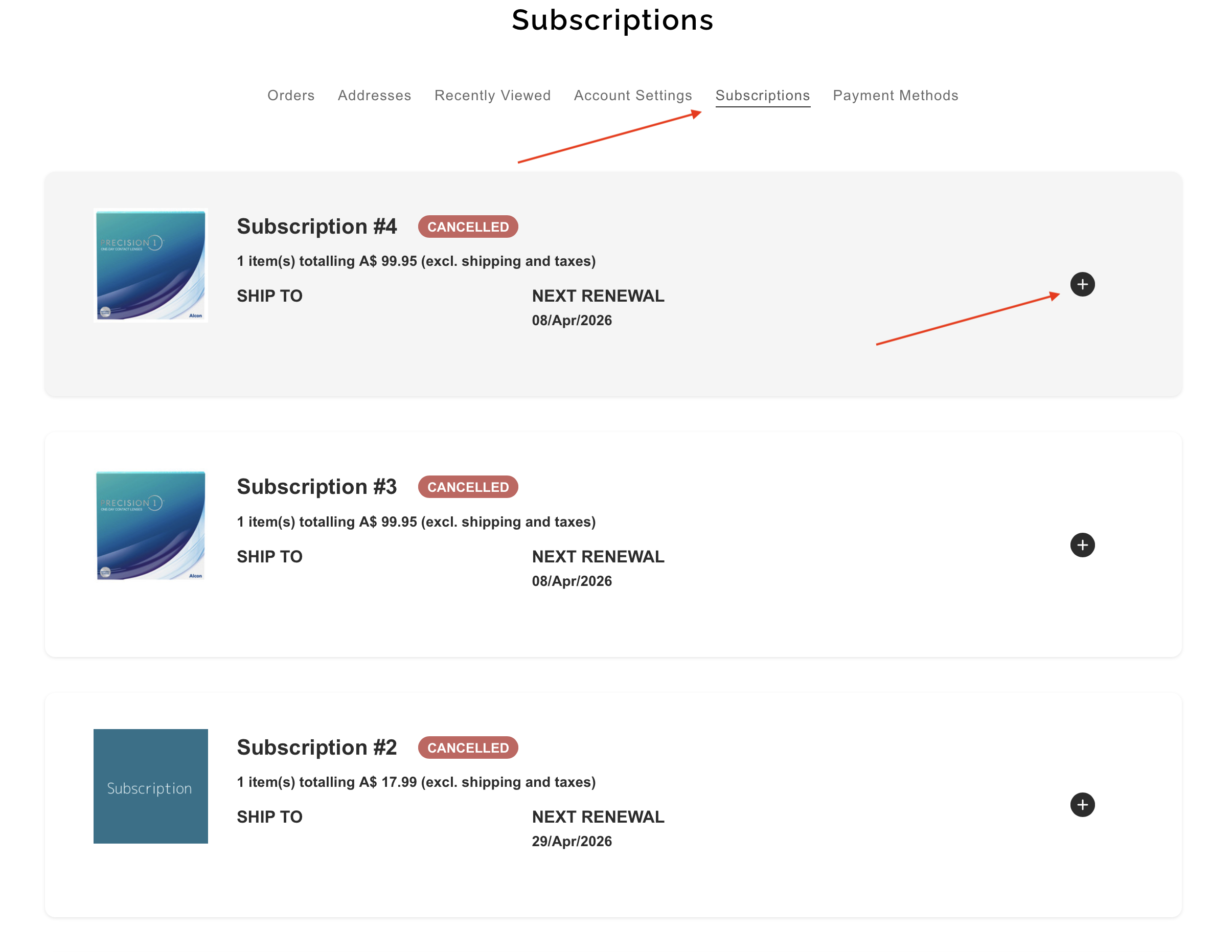Click the Subscription #3 Precision1 product image

pos(151,526)
